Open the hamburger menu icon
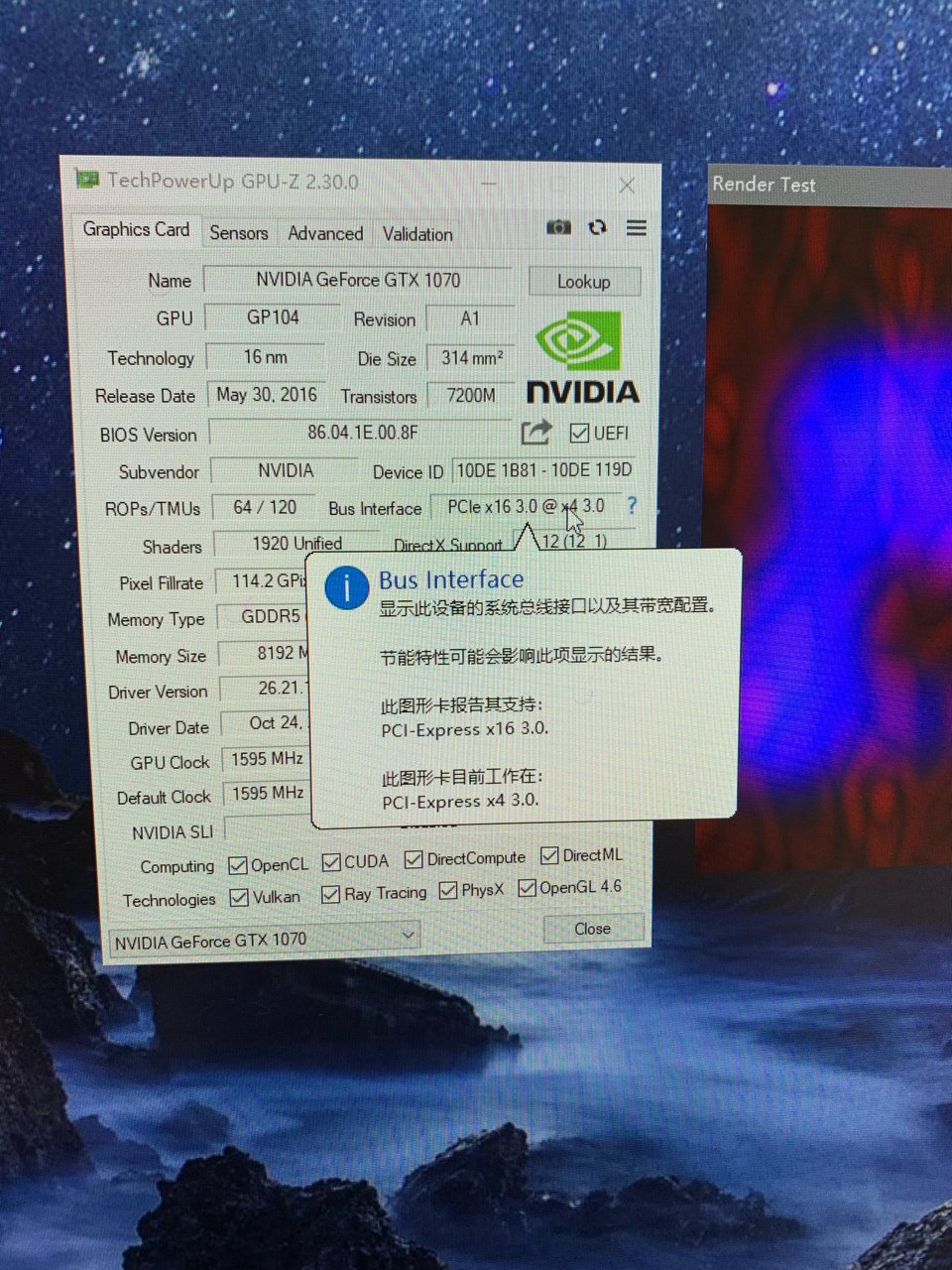Viewport: 952px width, 1270px height. coord(636,227)
